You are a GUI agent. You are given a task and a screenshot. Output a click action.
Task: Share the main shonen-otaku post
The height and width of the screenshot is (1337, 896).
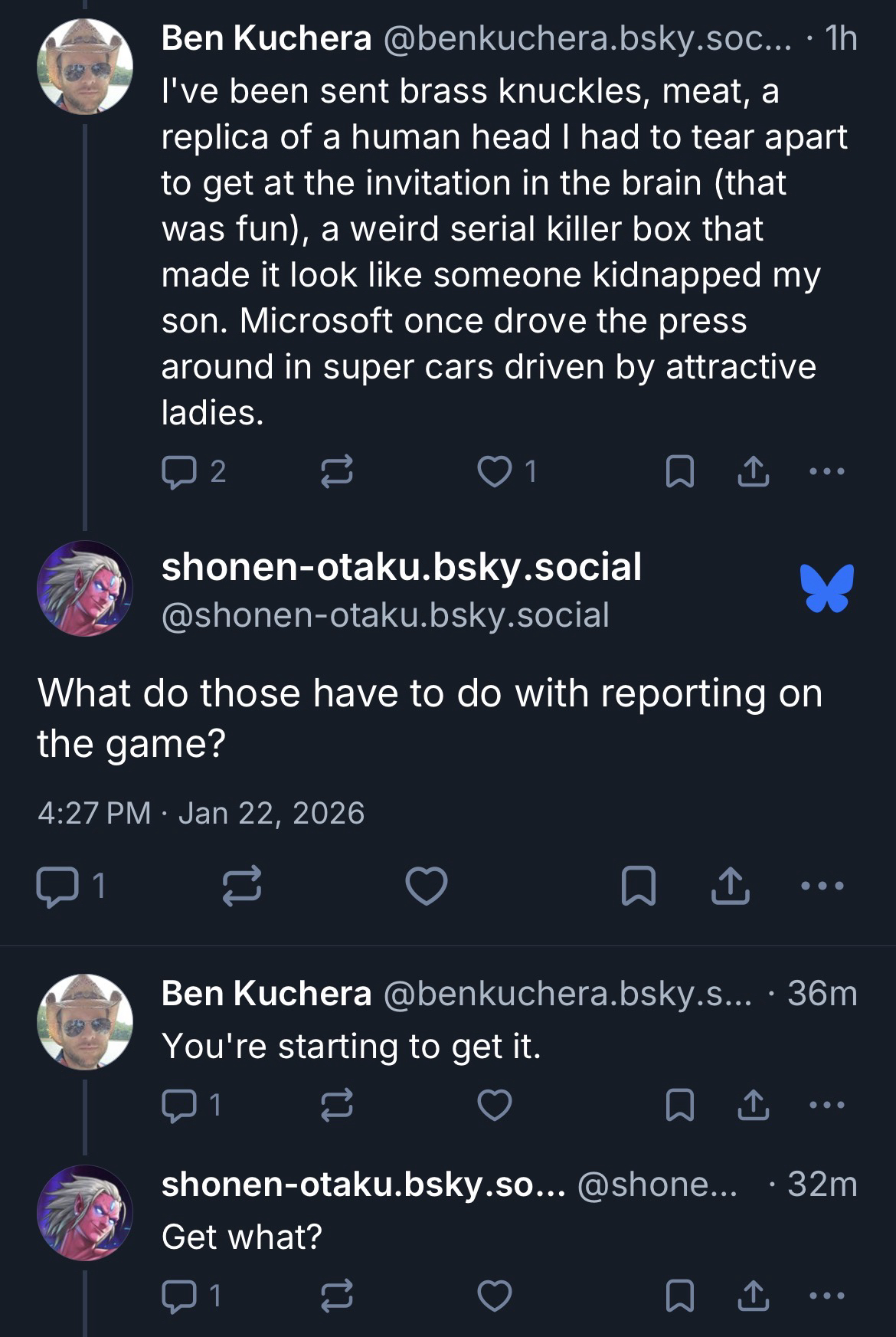[730, 886]
